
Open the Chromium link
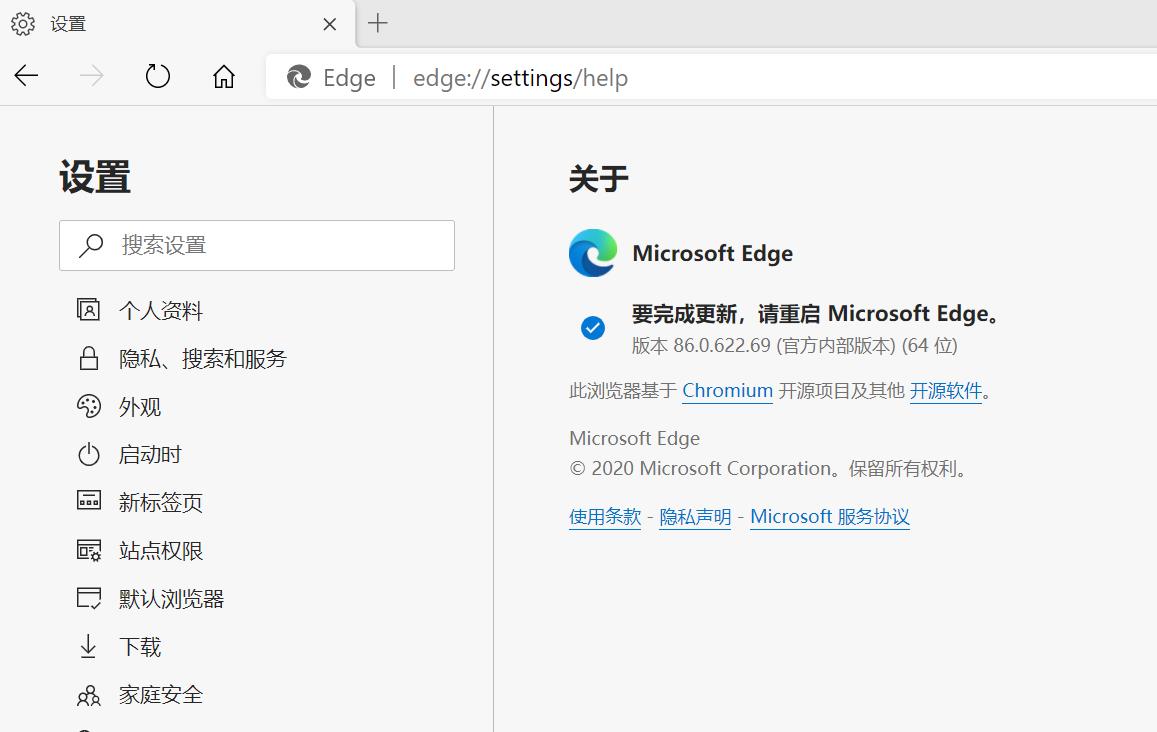click(727, 390)
